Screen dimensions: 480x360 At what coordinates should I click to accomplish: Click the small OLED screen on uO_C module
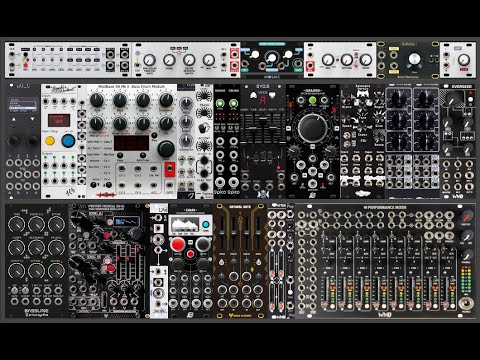[23, 104]
